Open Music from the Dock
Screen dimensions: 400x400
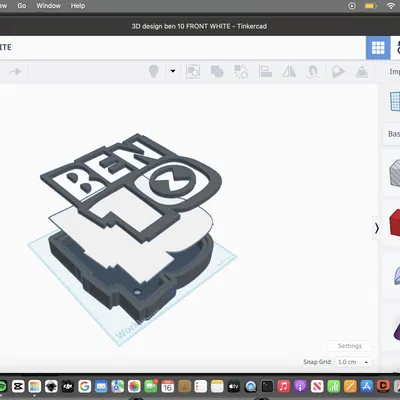pyautogui.click(x=284, y=387)
